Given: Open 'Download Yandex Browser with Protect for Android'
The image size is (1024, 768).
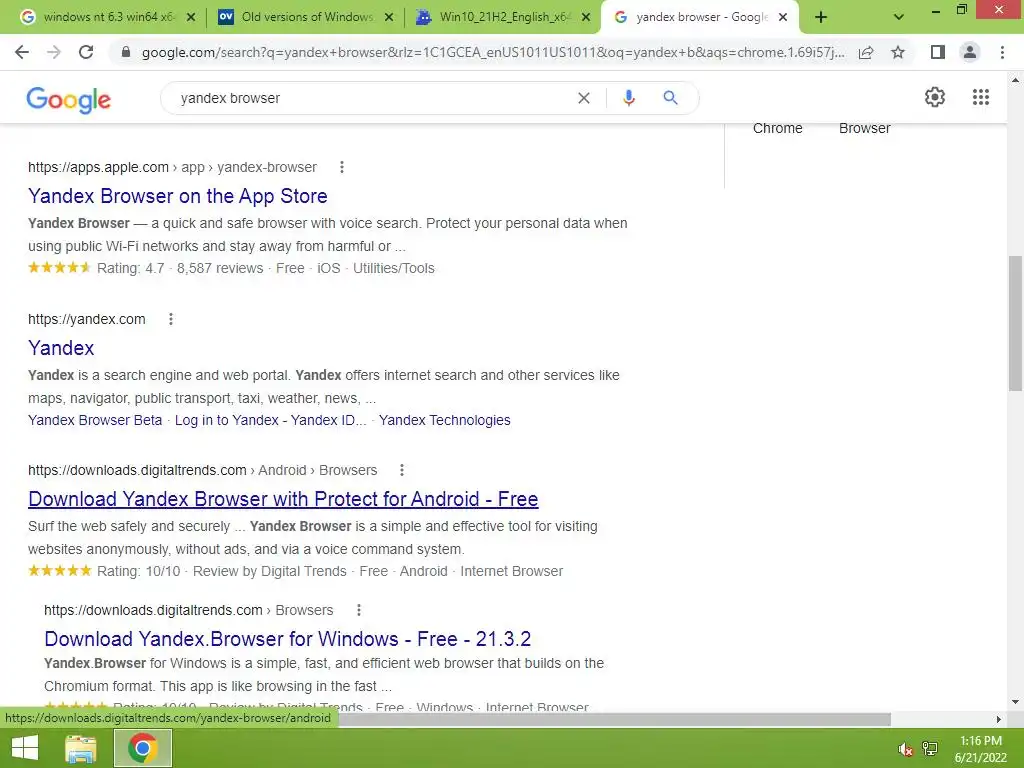Looking at the screenshot, I should point(283,499).
